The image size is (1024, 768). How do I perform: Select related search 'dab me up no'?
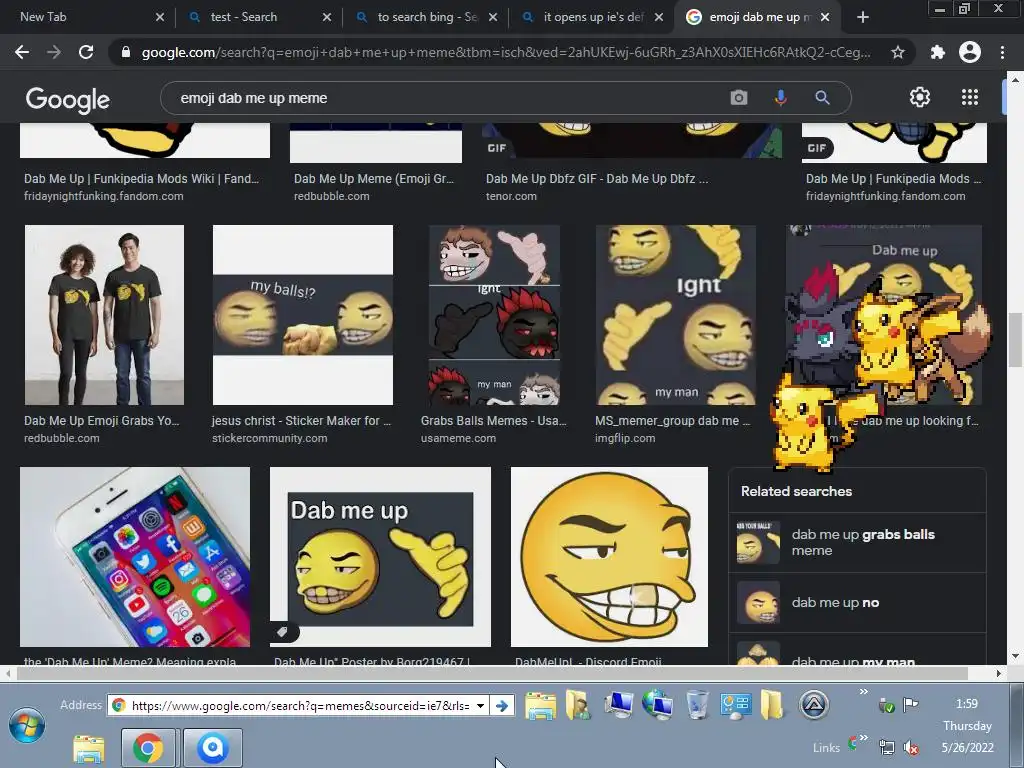857,602
